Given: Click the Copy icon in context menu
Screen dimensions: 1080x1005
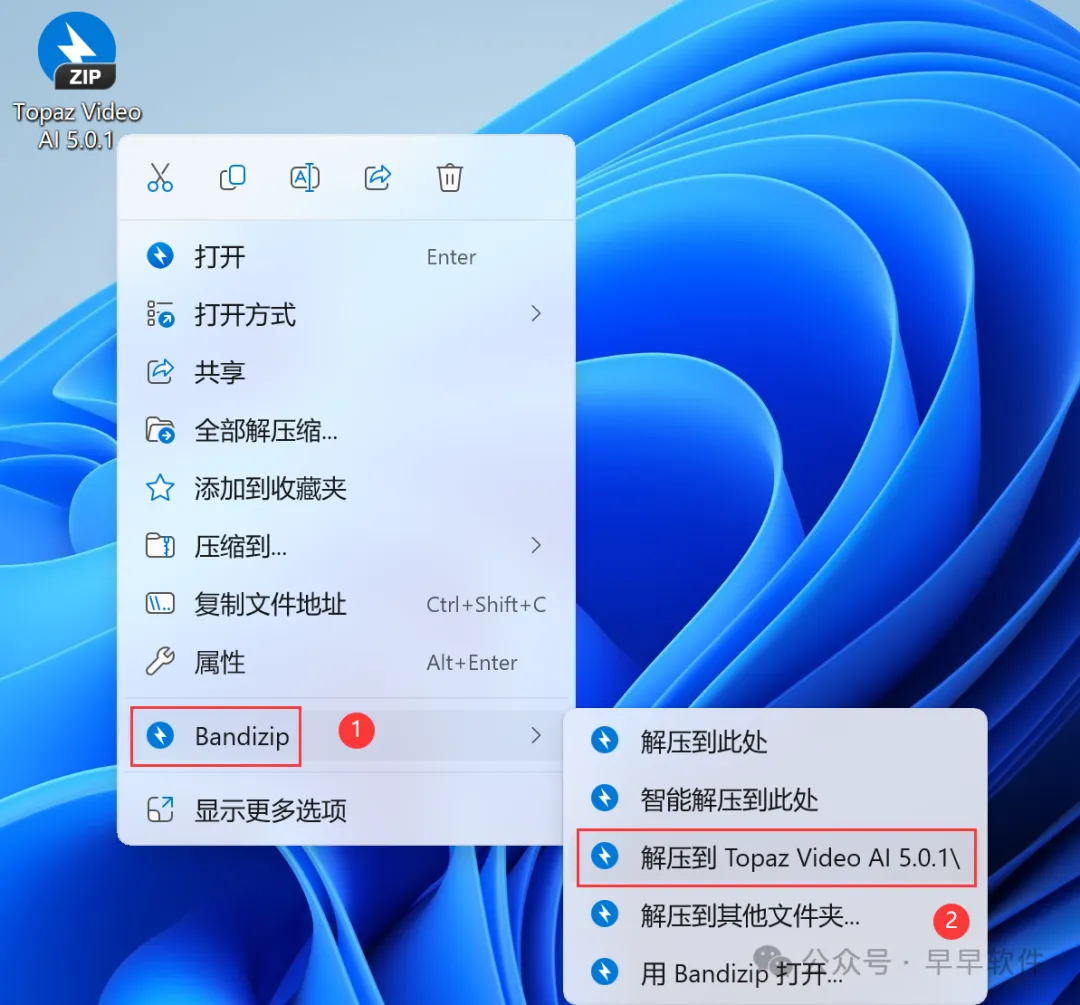Looking at the screenshot, I should pos(233,178).
